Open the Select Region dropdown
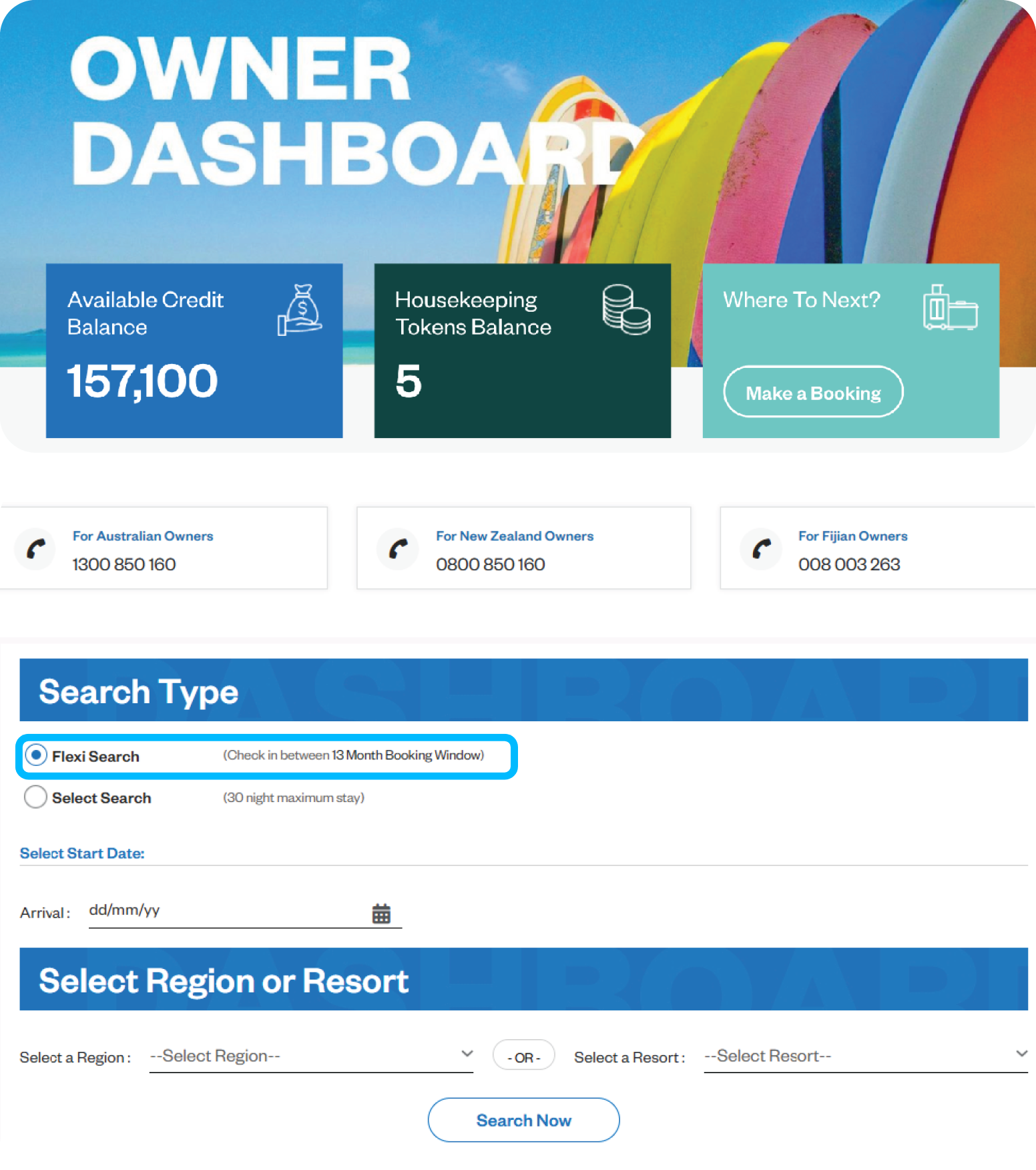The height and width of the screenshot is (1170, 1036). (x=311, y=1056)
